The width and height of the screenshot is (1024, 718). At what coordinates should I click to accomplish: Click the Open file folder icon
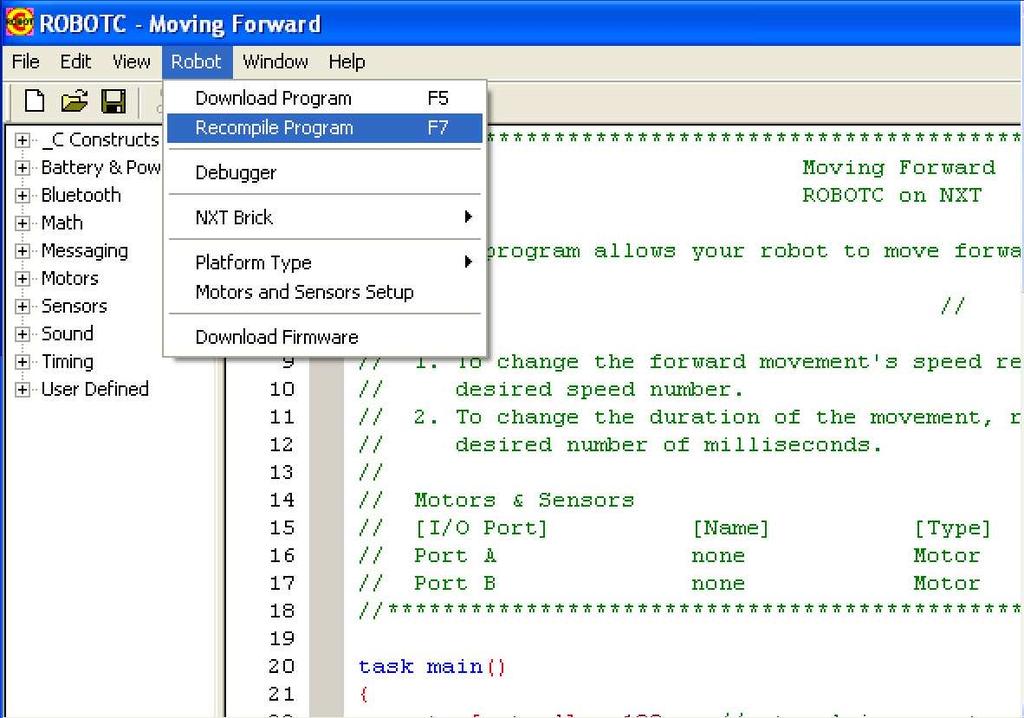(74, 102)
